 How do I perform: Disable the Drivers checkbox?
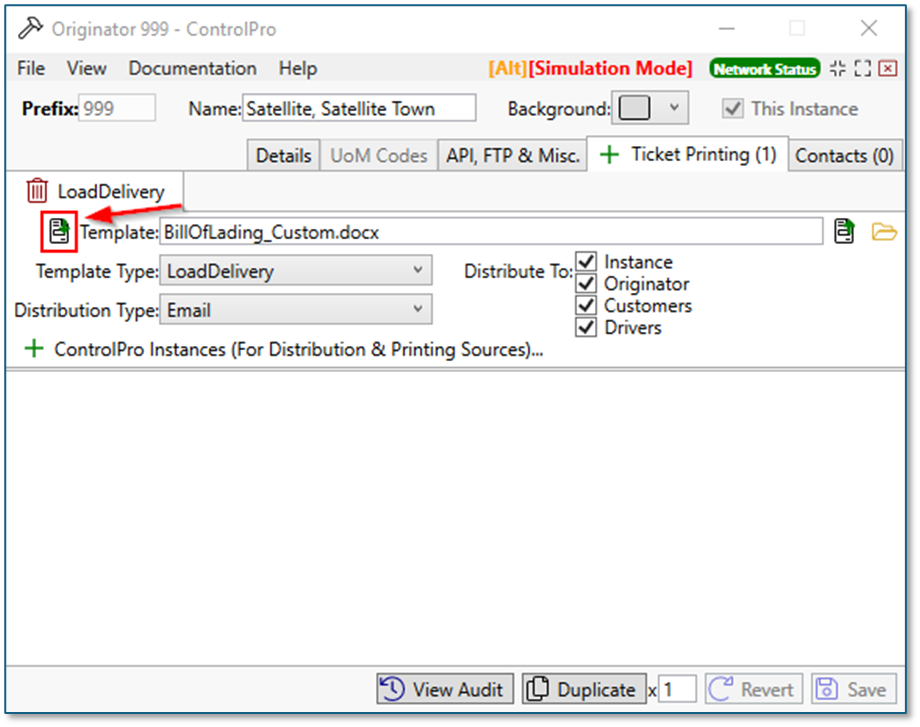[586, 327]
